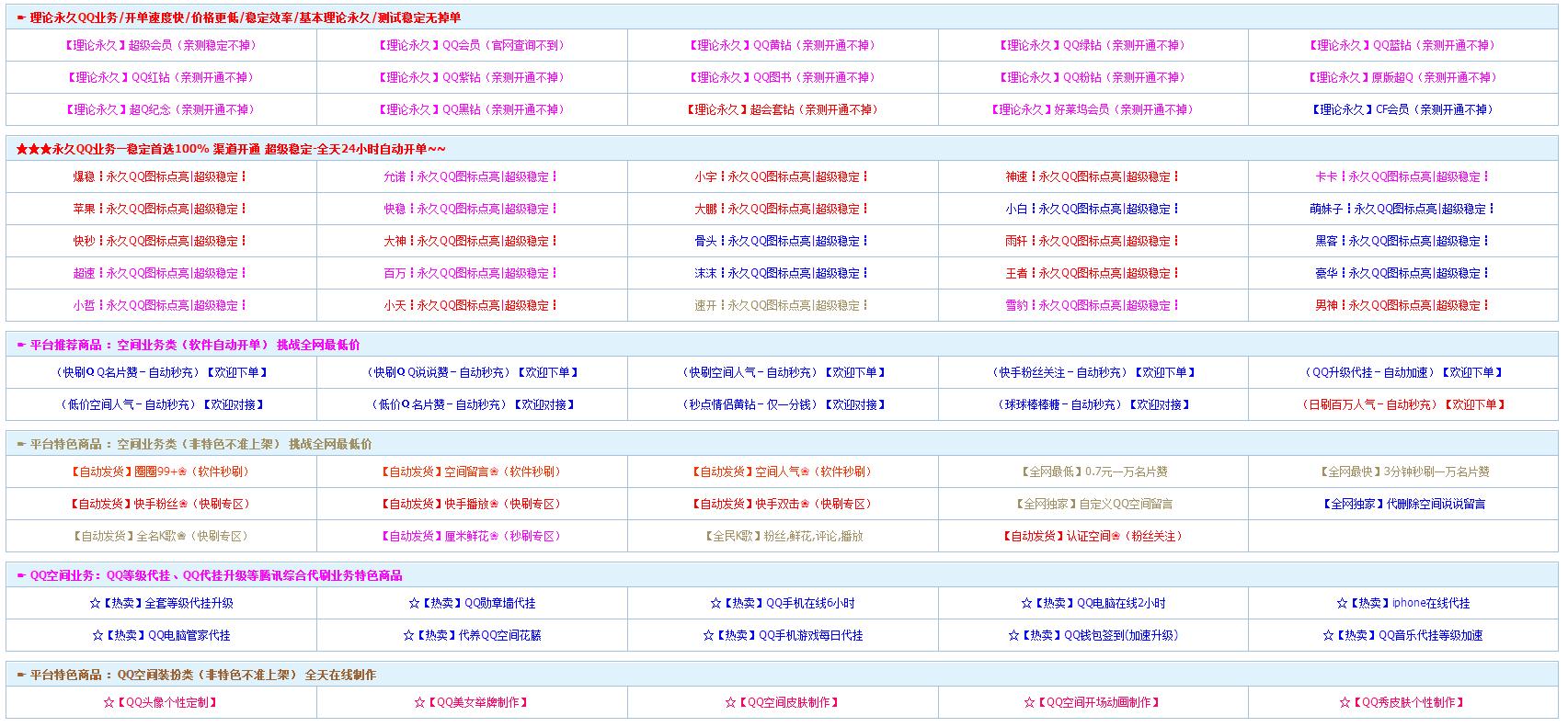Image resolution: width=1568 pixels, height=727 pixels.
Task: Click the 【理论永久】QQ黄钻 link
Action: [x=783, y=45]
